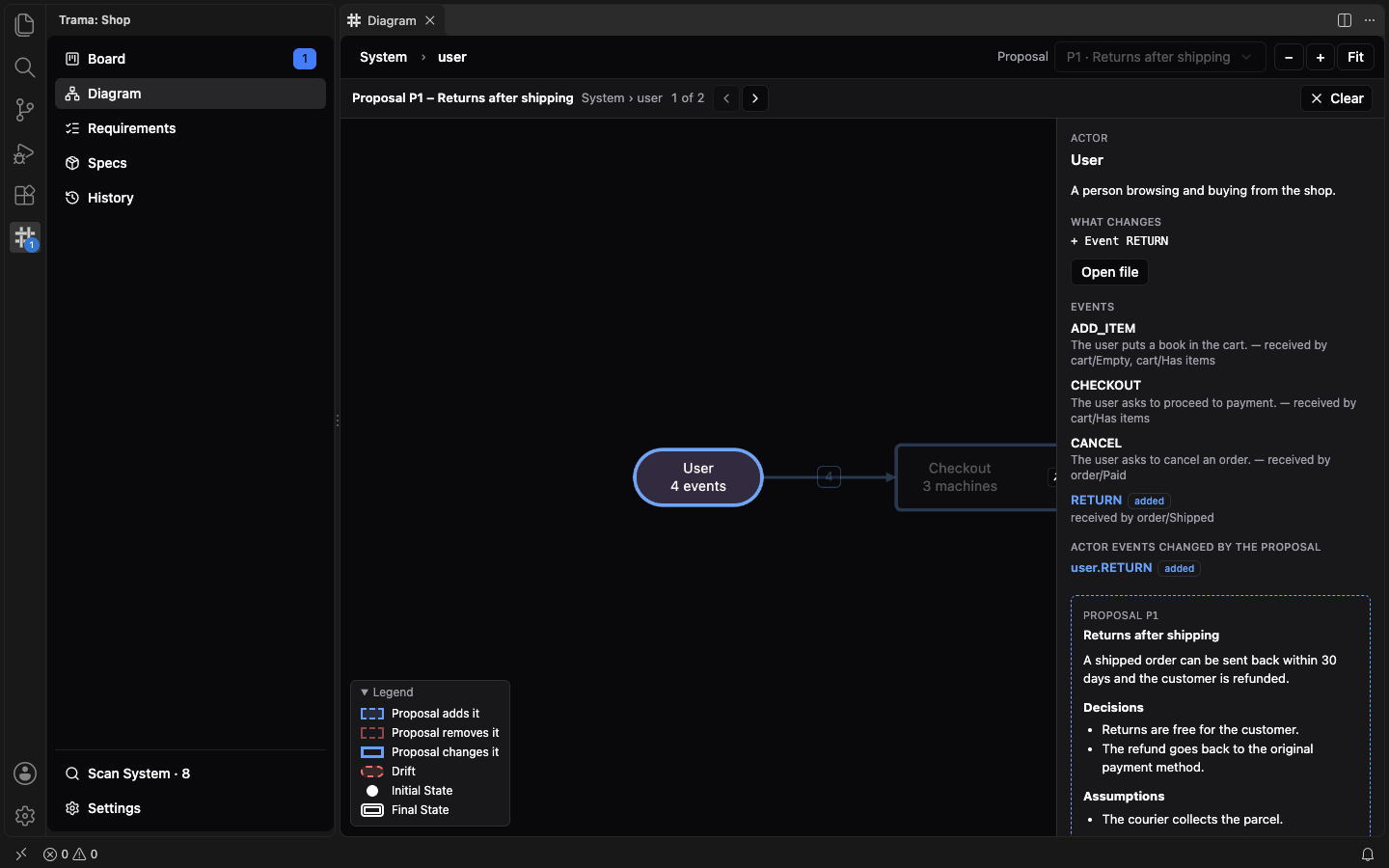Open Trama Settings in sidebar
Screen dimensions: 1389x868
[x=191, y=808]
